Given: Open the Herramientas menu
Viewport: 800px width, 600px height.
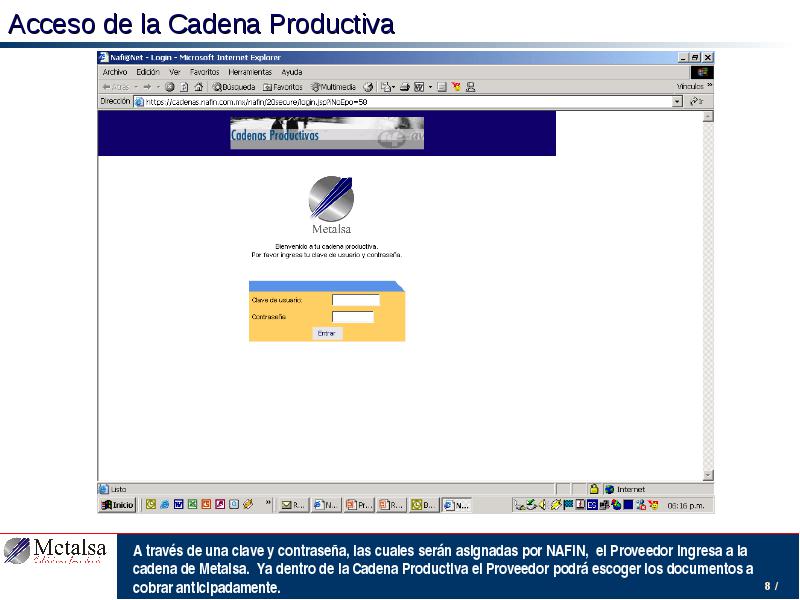Looking at the screenshot, I should pyautogui.click(x=250, y=72).
